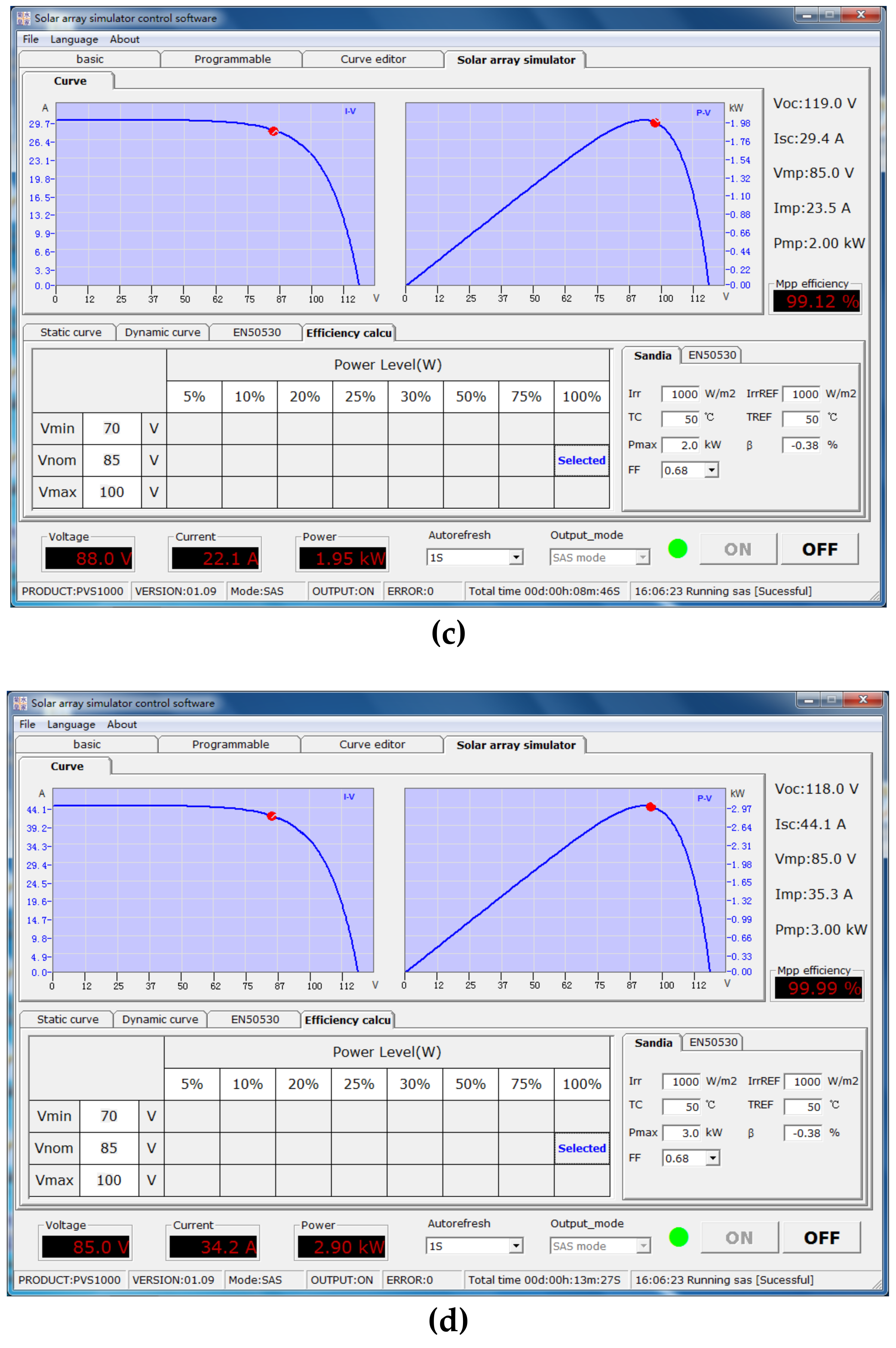Click Pmax 2.0 kW input in top window
The height and width of the screenshot is (1348, 896).
coord(680,445)
